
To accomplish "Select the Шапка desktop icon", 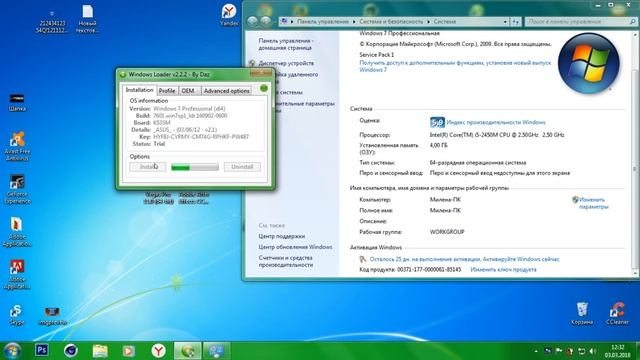I will tap(17, 102).
